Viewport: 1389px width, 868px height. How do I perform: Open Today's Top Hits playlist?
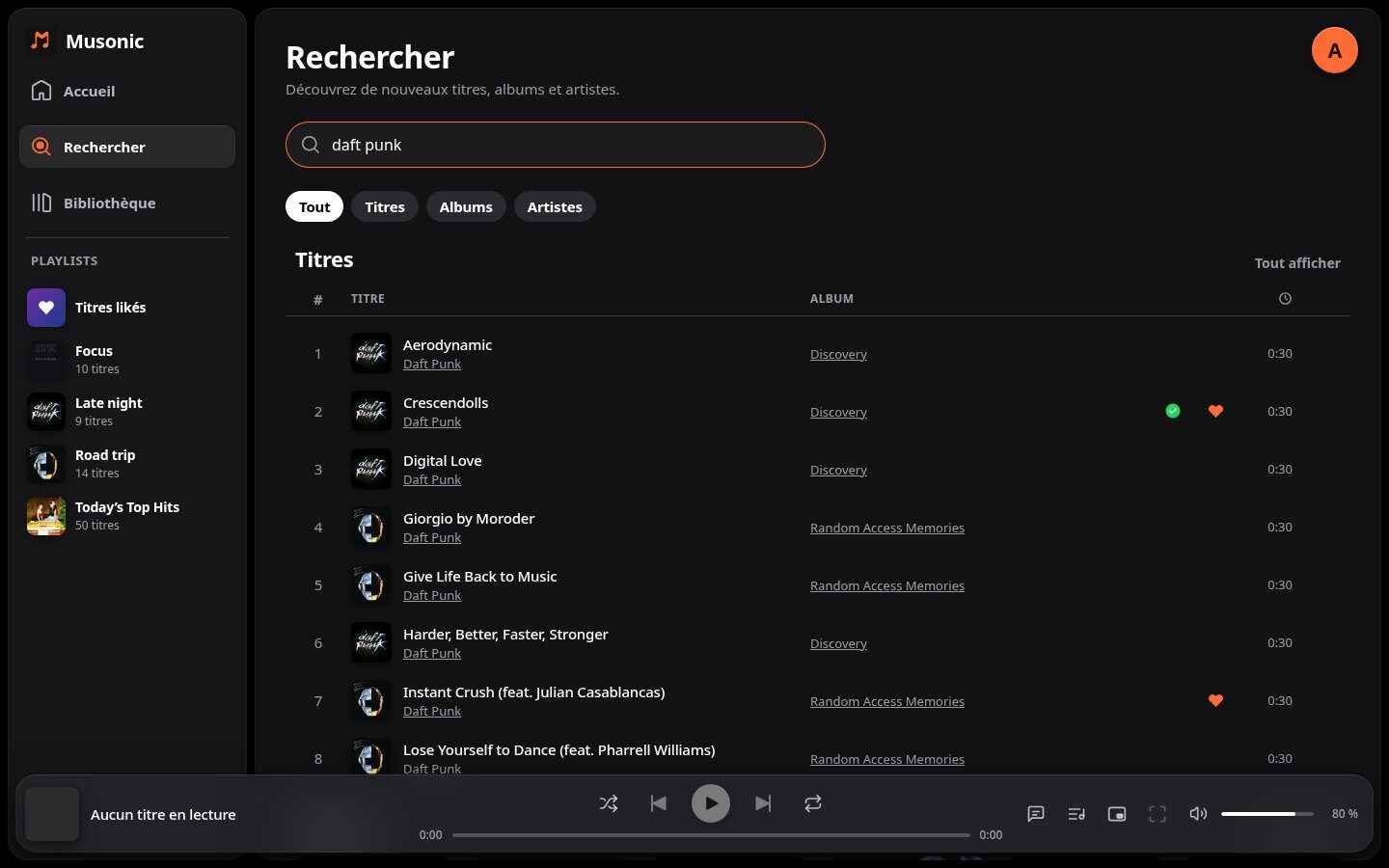(x=127, y=516)
